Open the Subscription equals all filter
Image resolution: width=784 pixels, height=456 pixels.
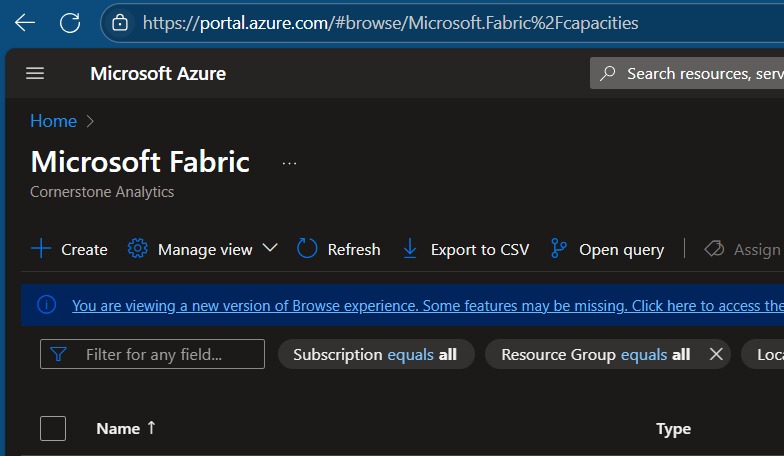click(376, 354)
